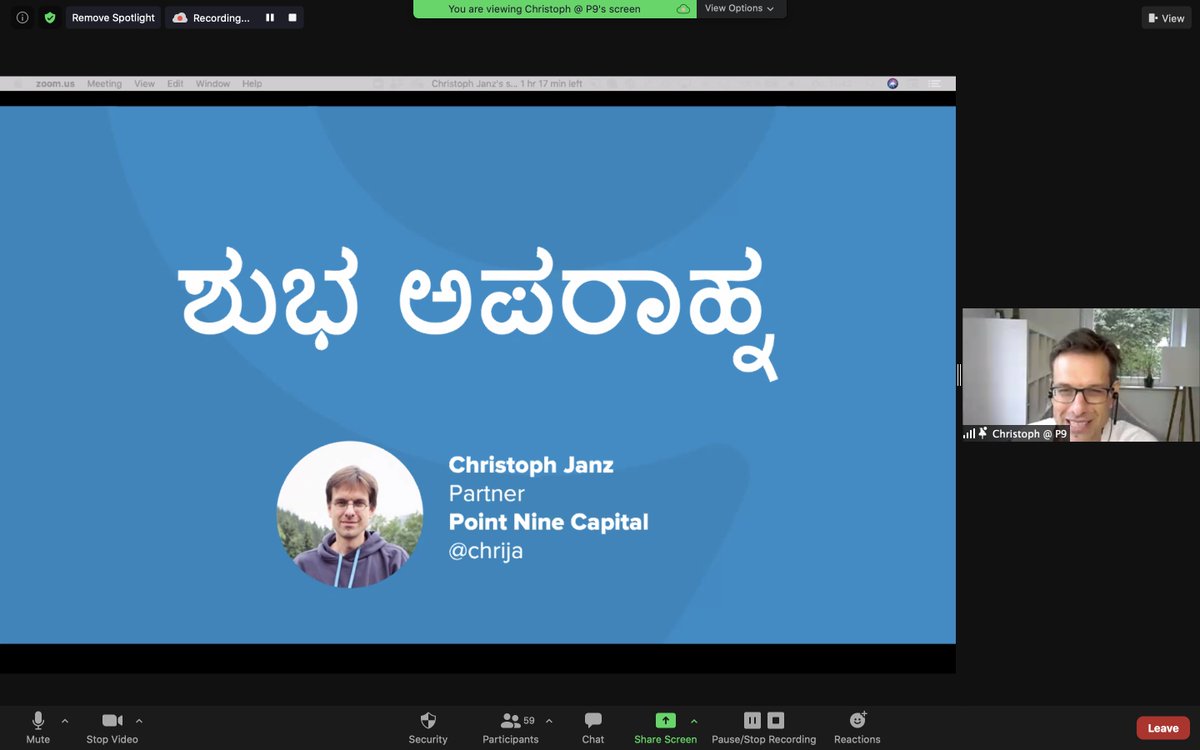Open Help menu in shared screen

252,84
